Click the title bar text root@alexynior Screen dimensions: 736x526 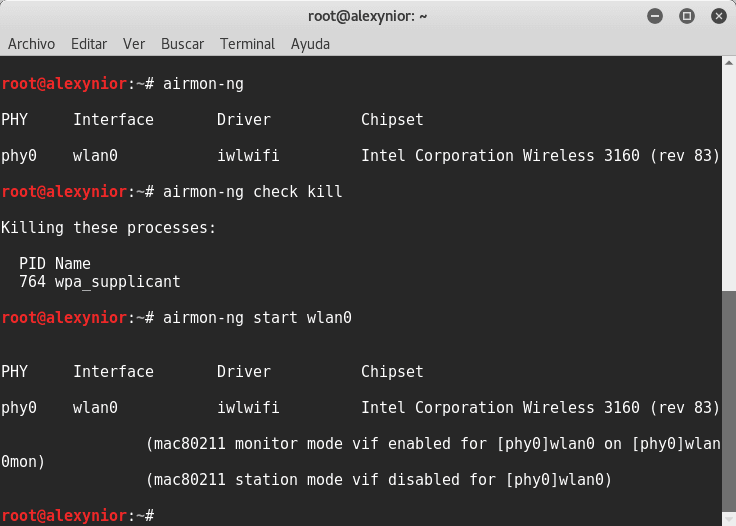pos(367,16)
